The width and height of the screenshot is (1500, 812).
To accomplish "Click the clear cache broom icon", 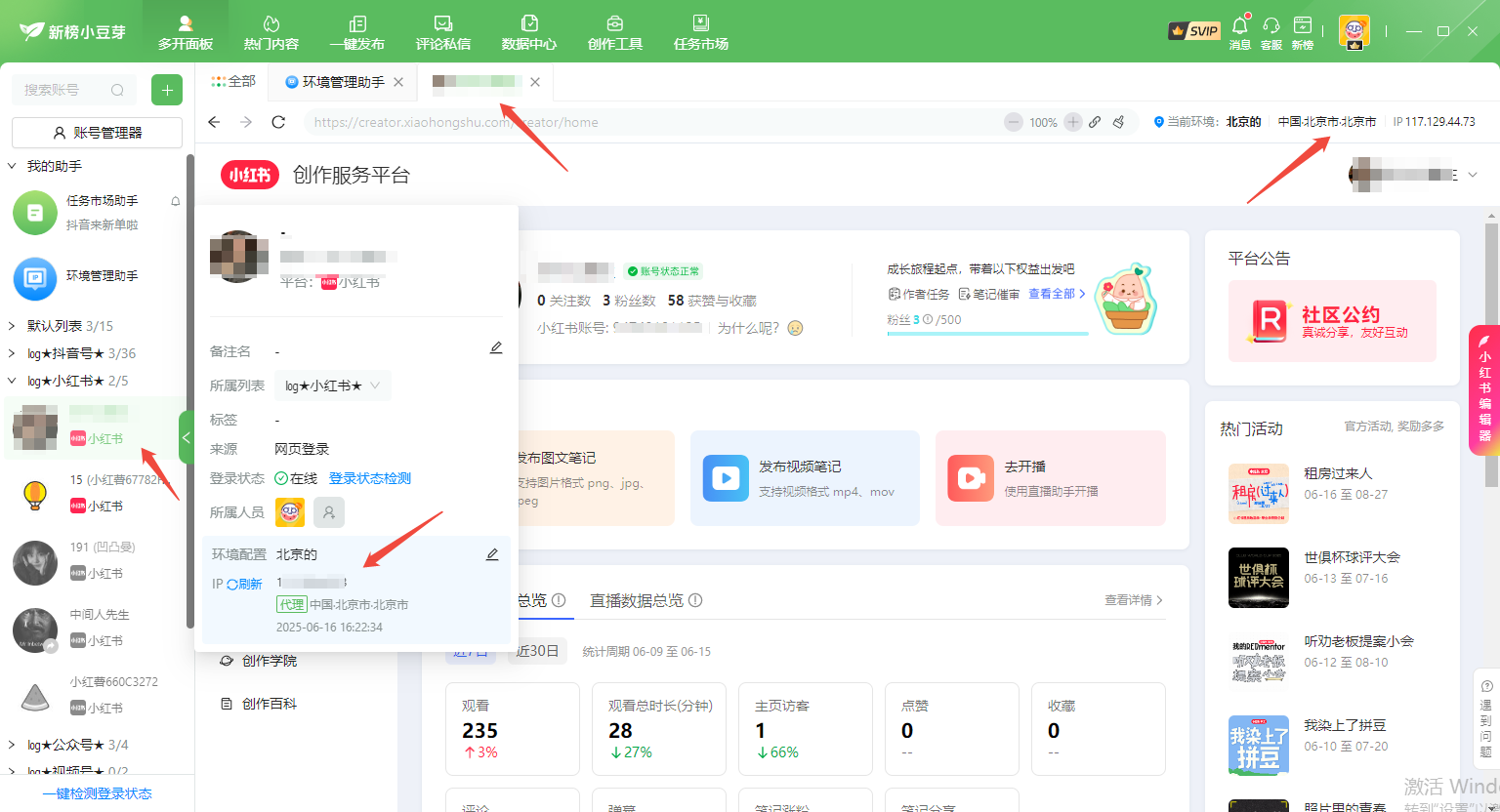I will [x=1119, y=122].
